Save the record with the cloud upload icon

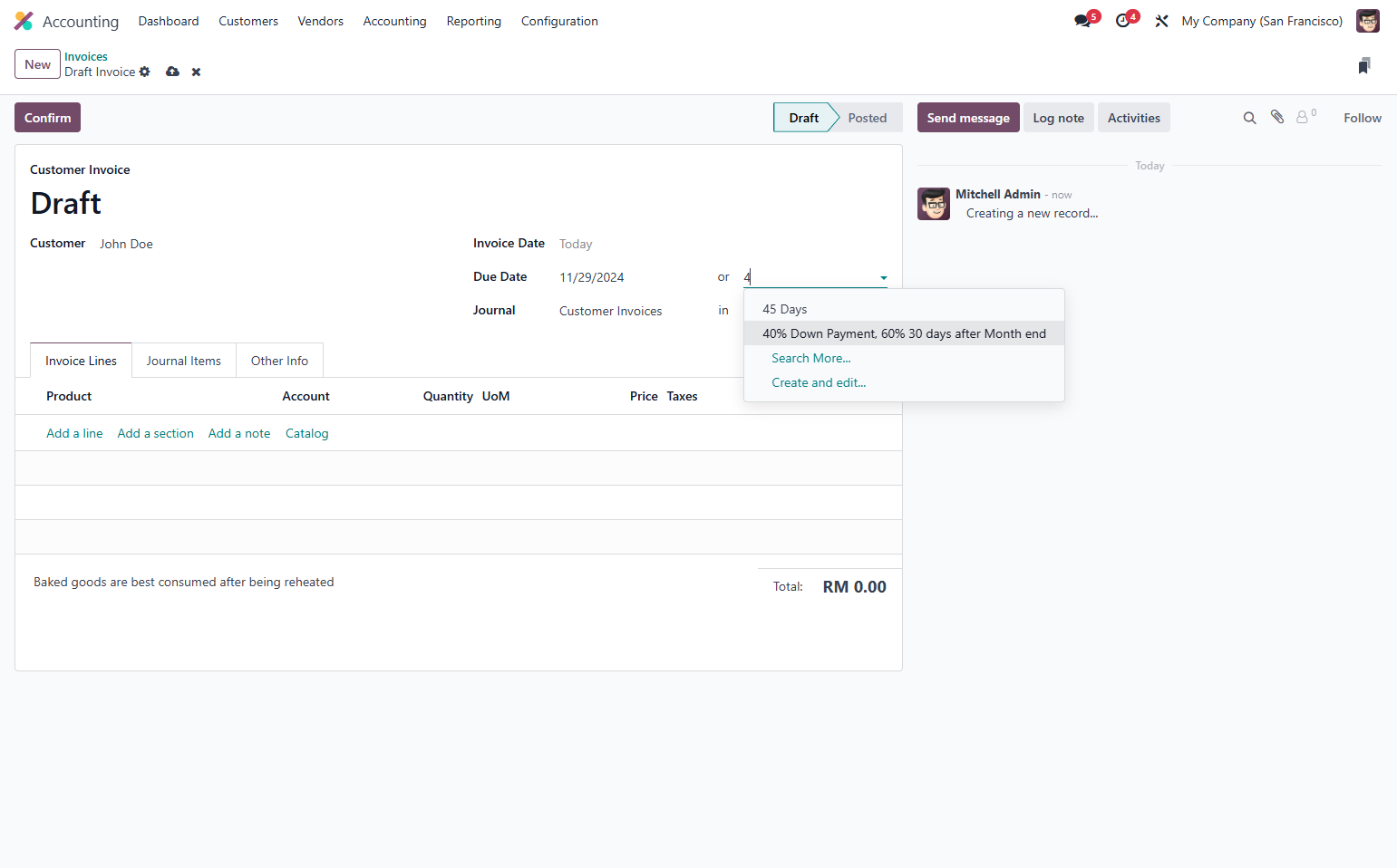[x=172, y=72]
